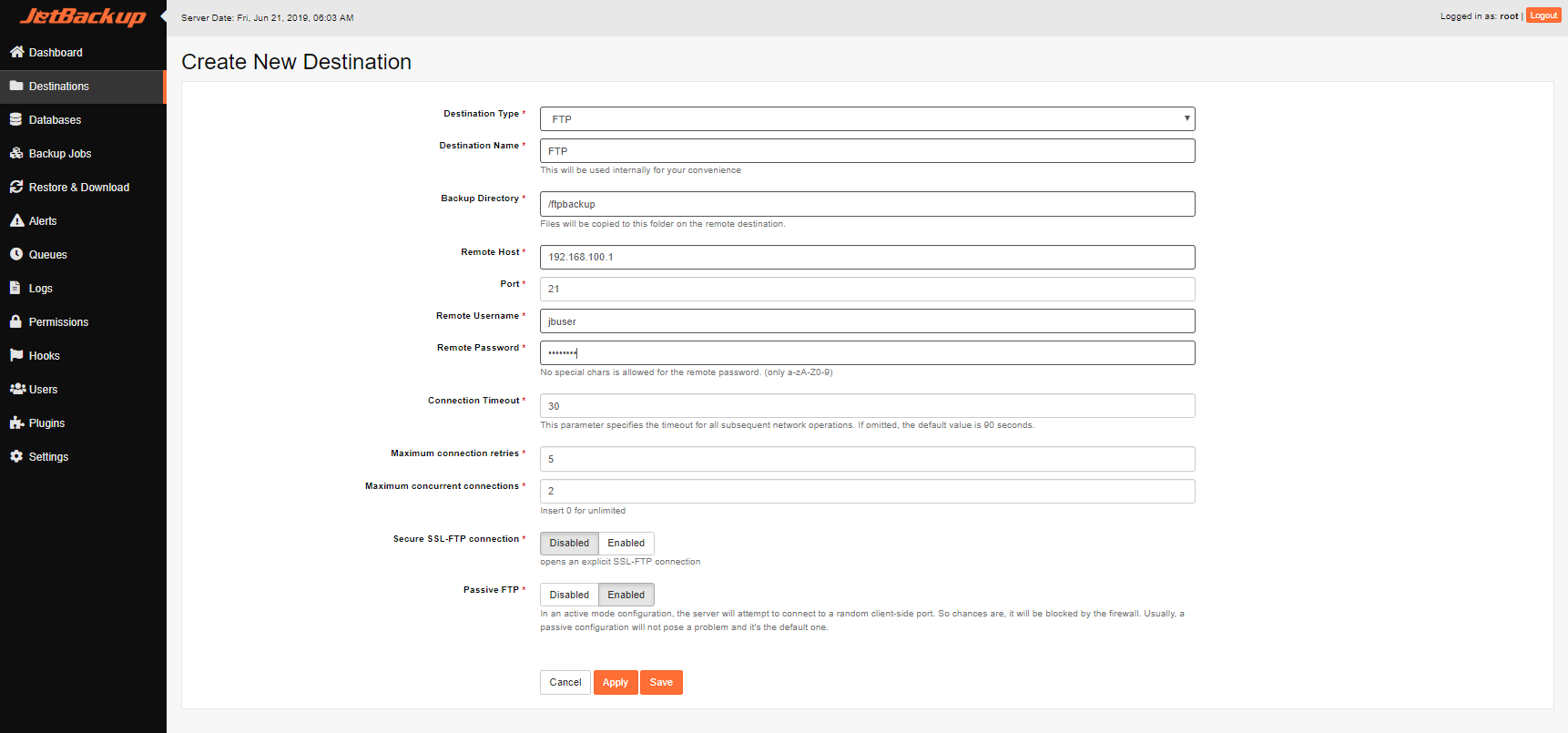1568x733 pixels.
Task: Collapse sidebar using arrow beside logo
Action: [163, 16]
